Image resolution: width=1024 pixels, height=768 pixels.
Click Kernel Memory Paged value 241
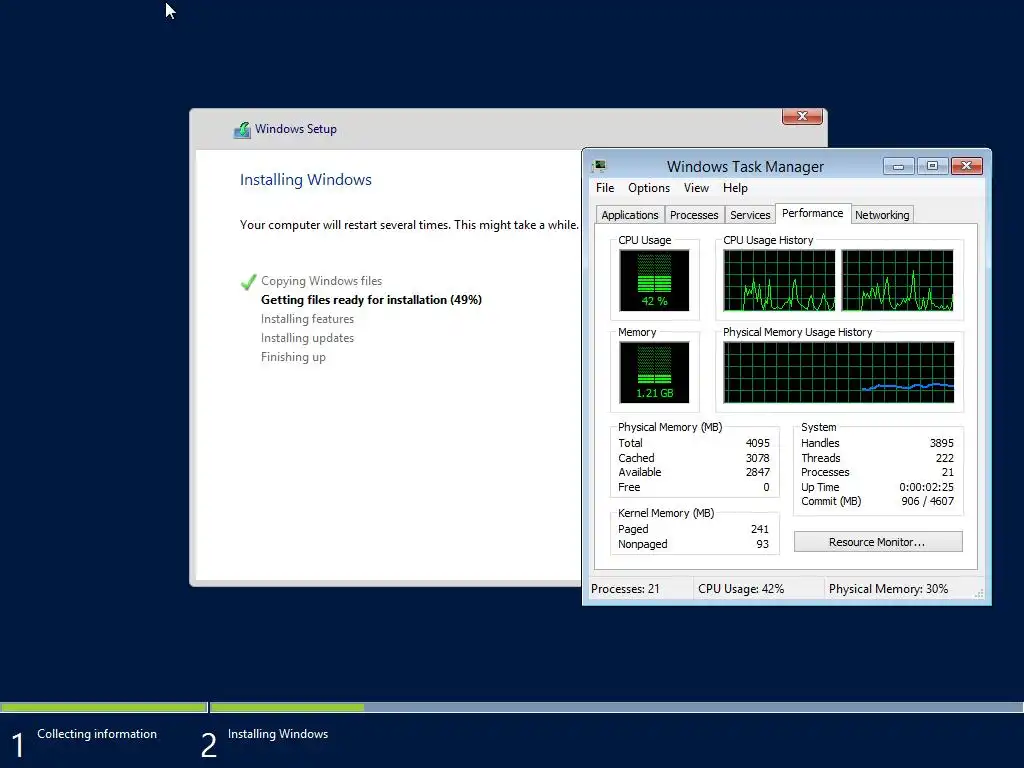click(x=760, y=529)
